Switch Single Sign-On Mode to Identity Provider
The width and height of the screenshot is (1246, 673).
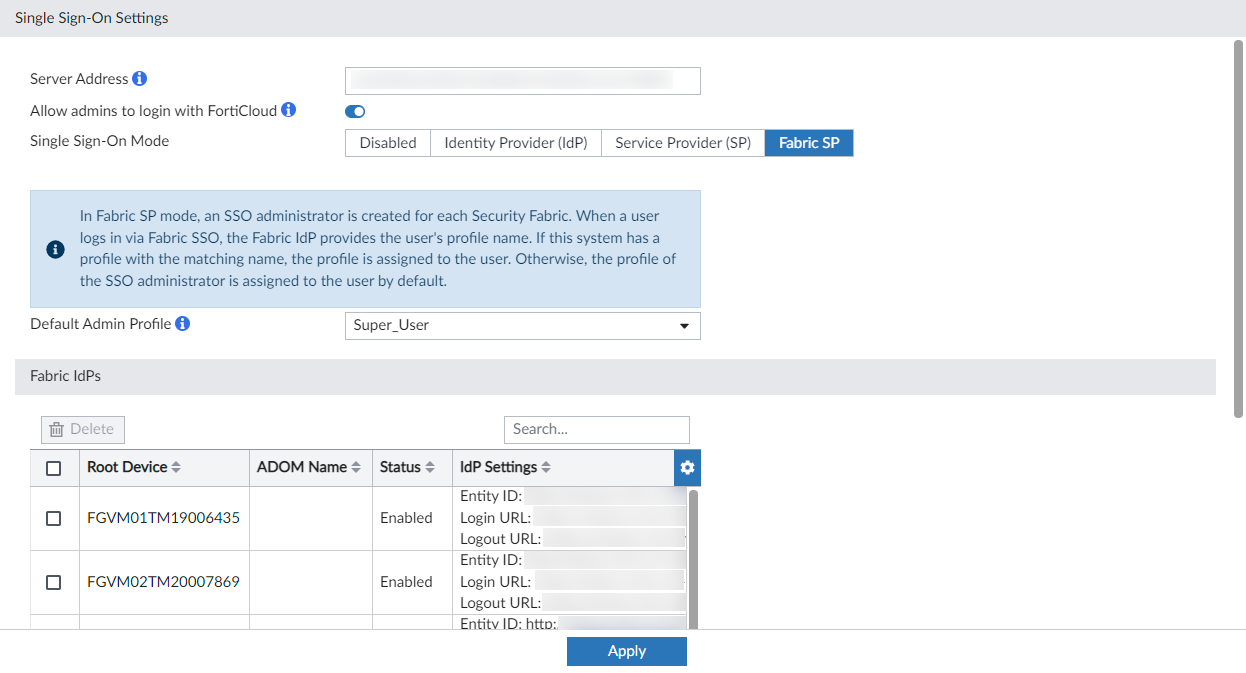[515, 142]
